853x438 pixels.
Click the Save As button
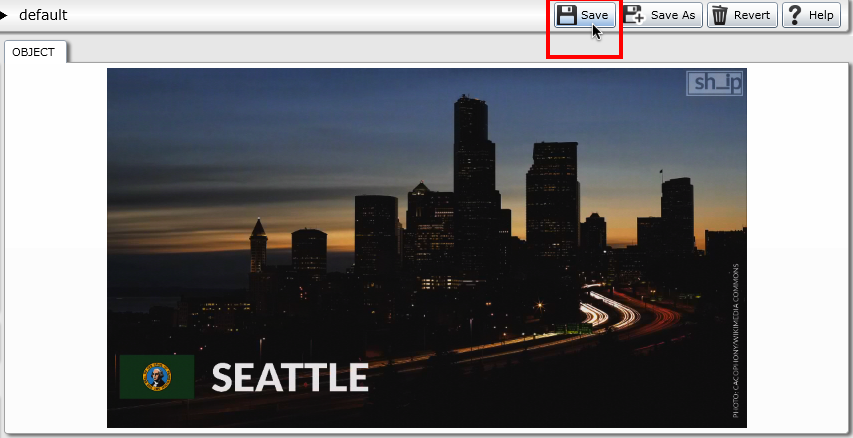[660, 15]
